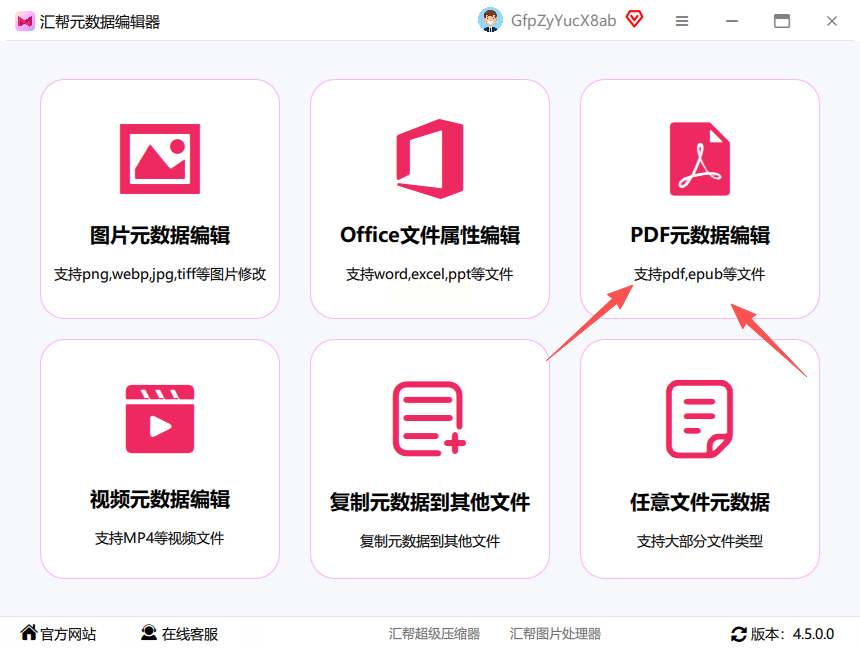Minimize the application window
Viewport: 860px width, 650px height.
pyautogui.click(x=732, y=21)
